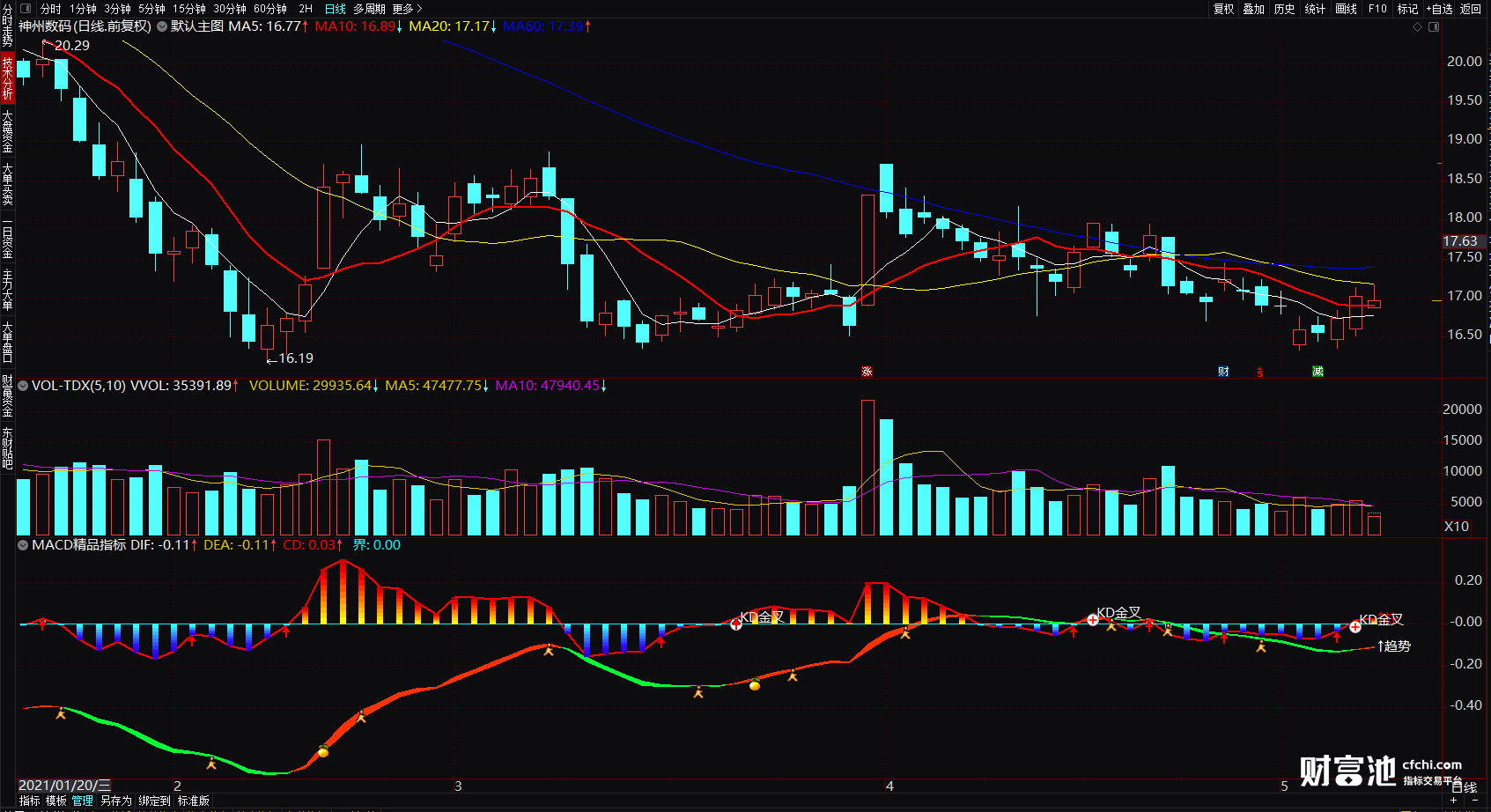This screenshot has height=812, width=1491.
Task: Click the 神州数码 stock title
Action: pyautogui.click(x=85, y=26)
